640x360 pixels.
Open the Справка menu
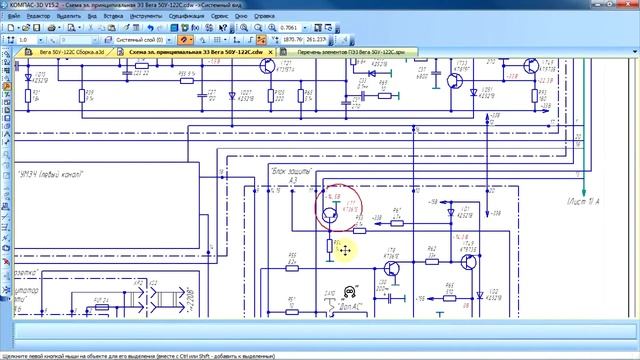point(264,16)
